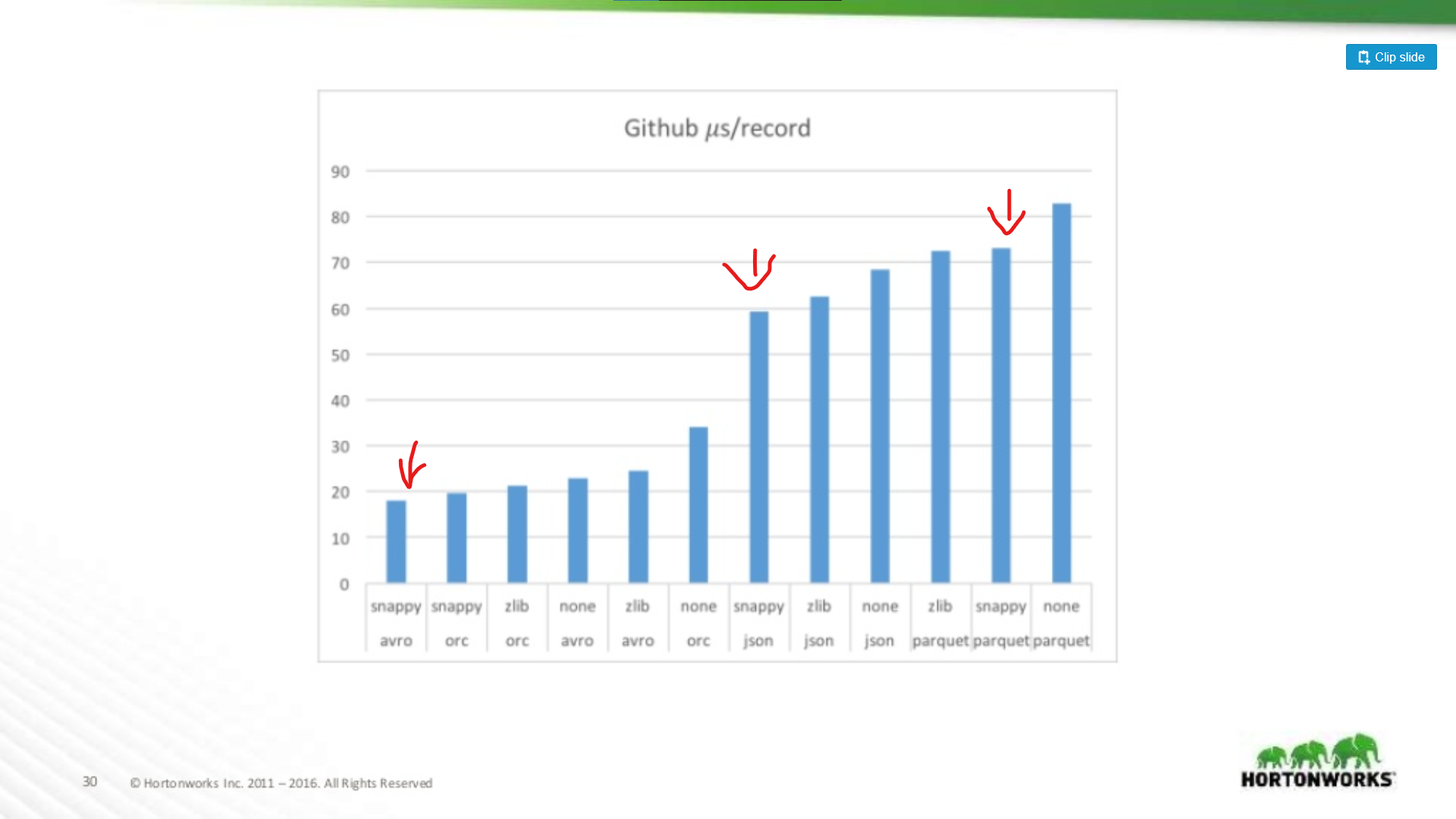Click the 'snappy orc' axis label

[x=457, y=623]
